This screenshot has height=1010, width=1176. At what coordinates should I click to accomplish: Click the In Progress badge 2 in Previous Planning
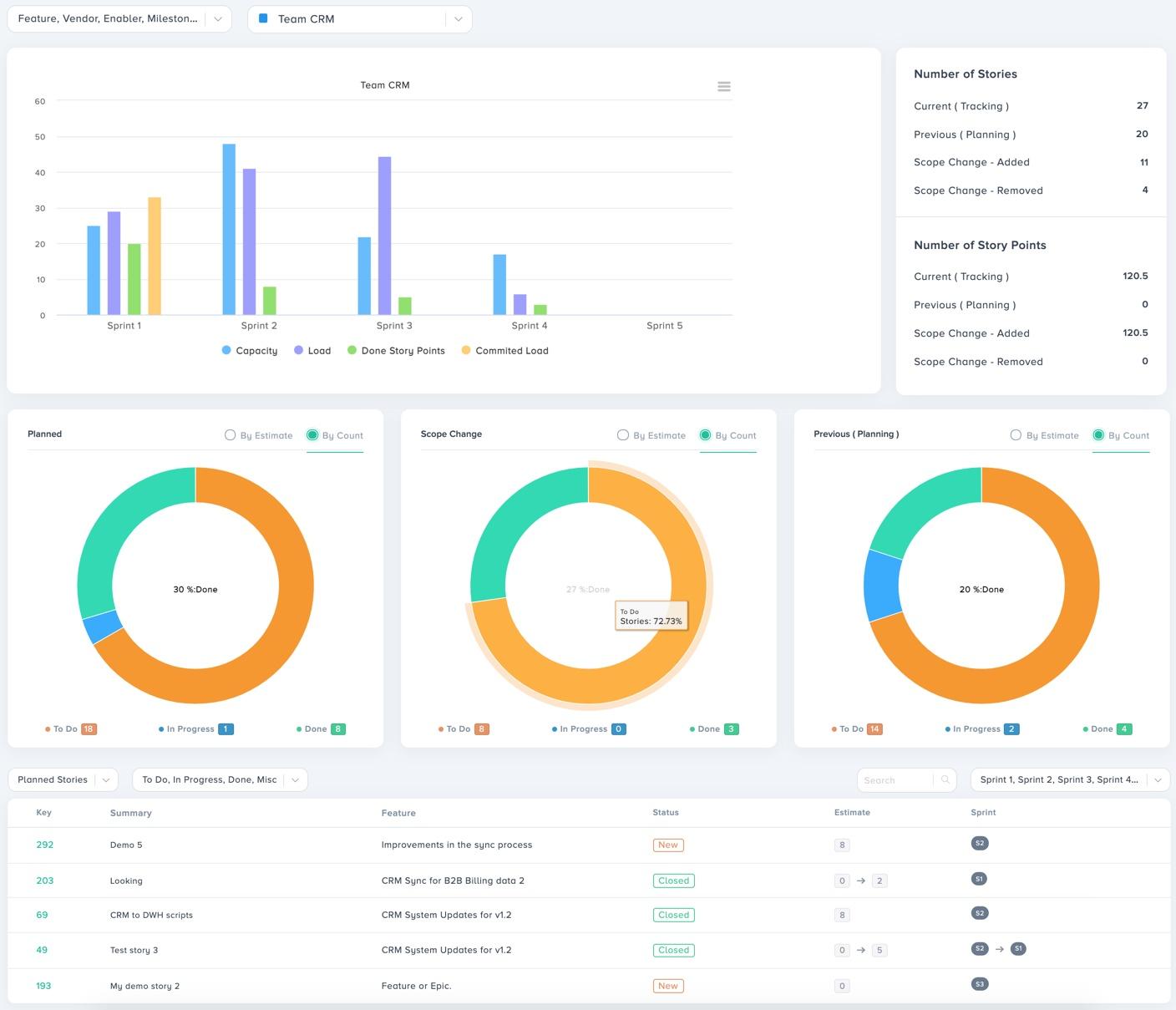coord(1011,729)
